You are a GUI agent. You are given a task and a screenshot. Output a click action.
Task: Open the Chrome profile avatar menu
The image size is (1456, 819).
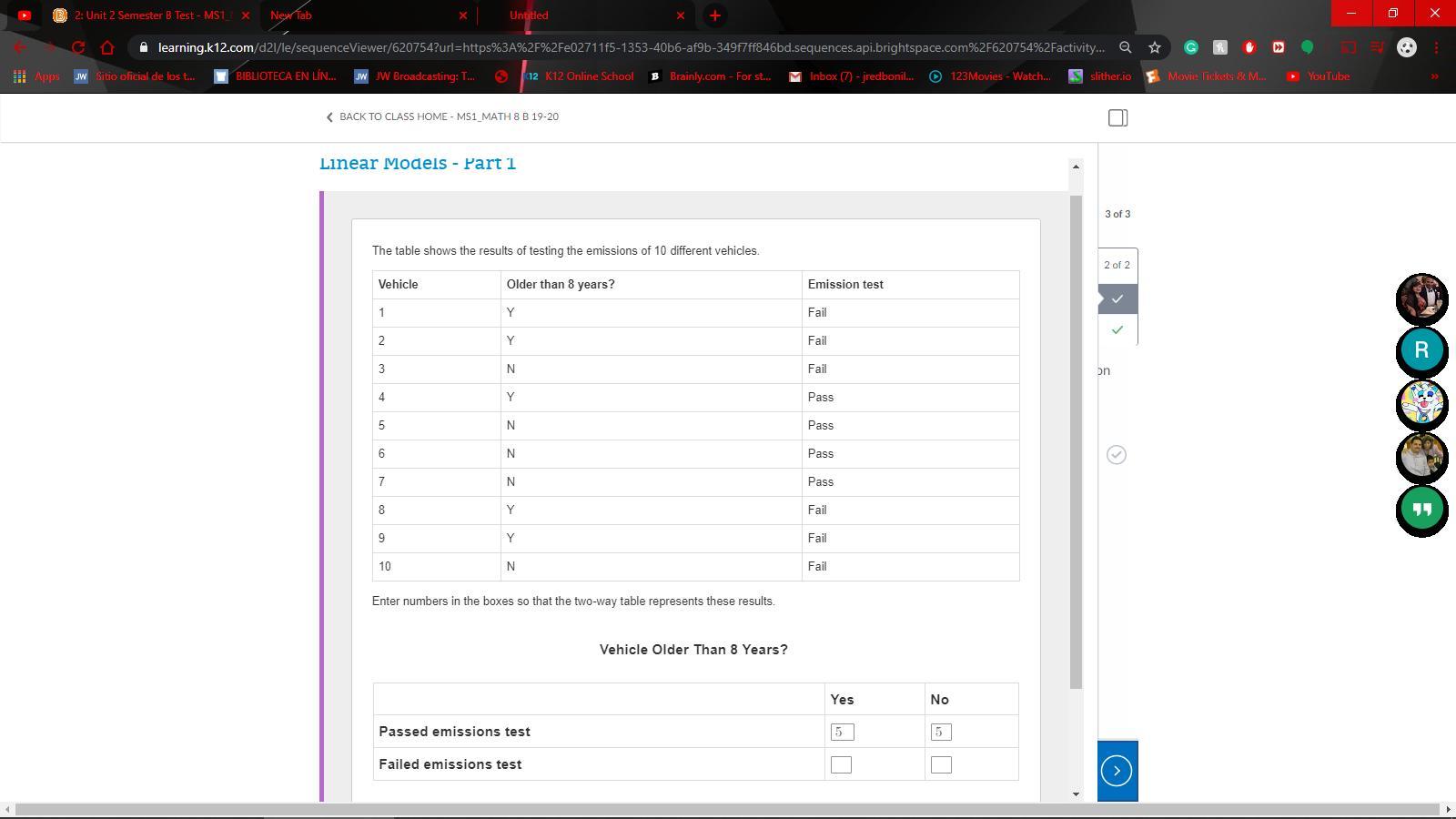1407,47
